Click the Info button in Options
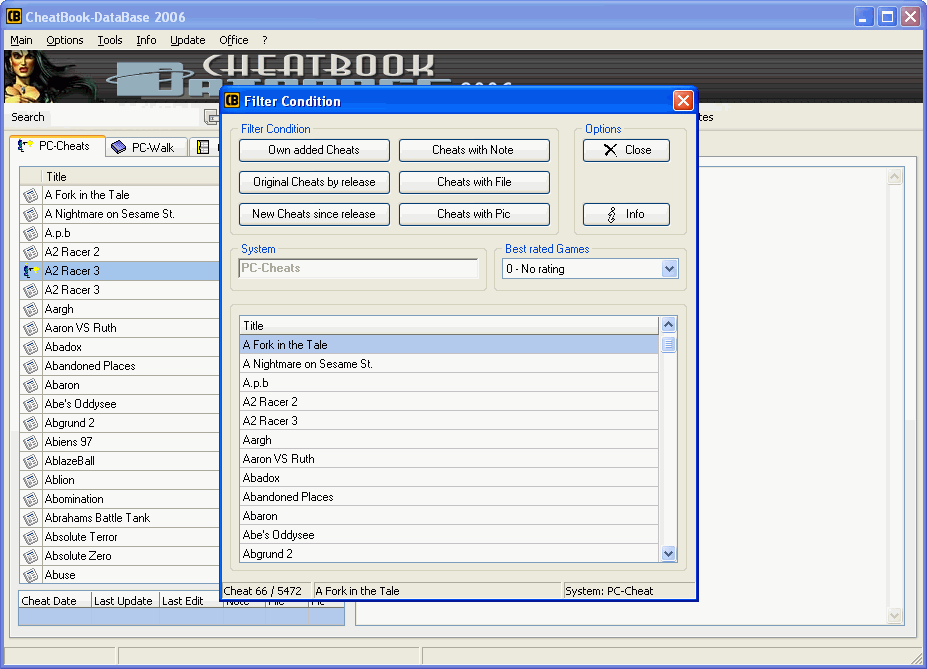927x669 pixels. pyautogui.click(x=626, y=214)
